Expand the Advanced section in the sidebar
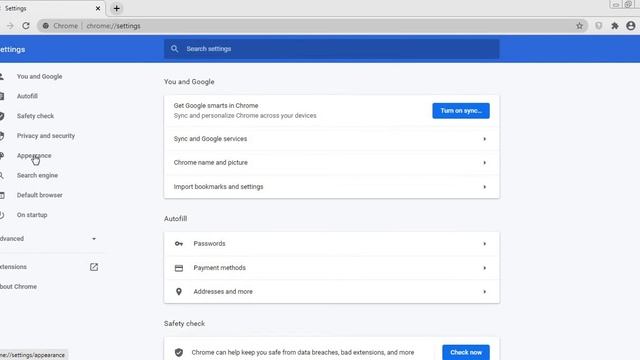The height and width of the screenshot is (360, 640). [48, 238]
